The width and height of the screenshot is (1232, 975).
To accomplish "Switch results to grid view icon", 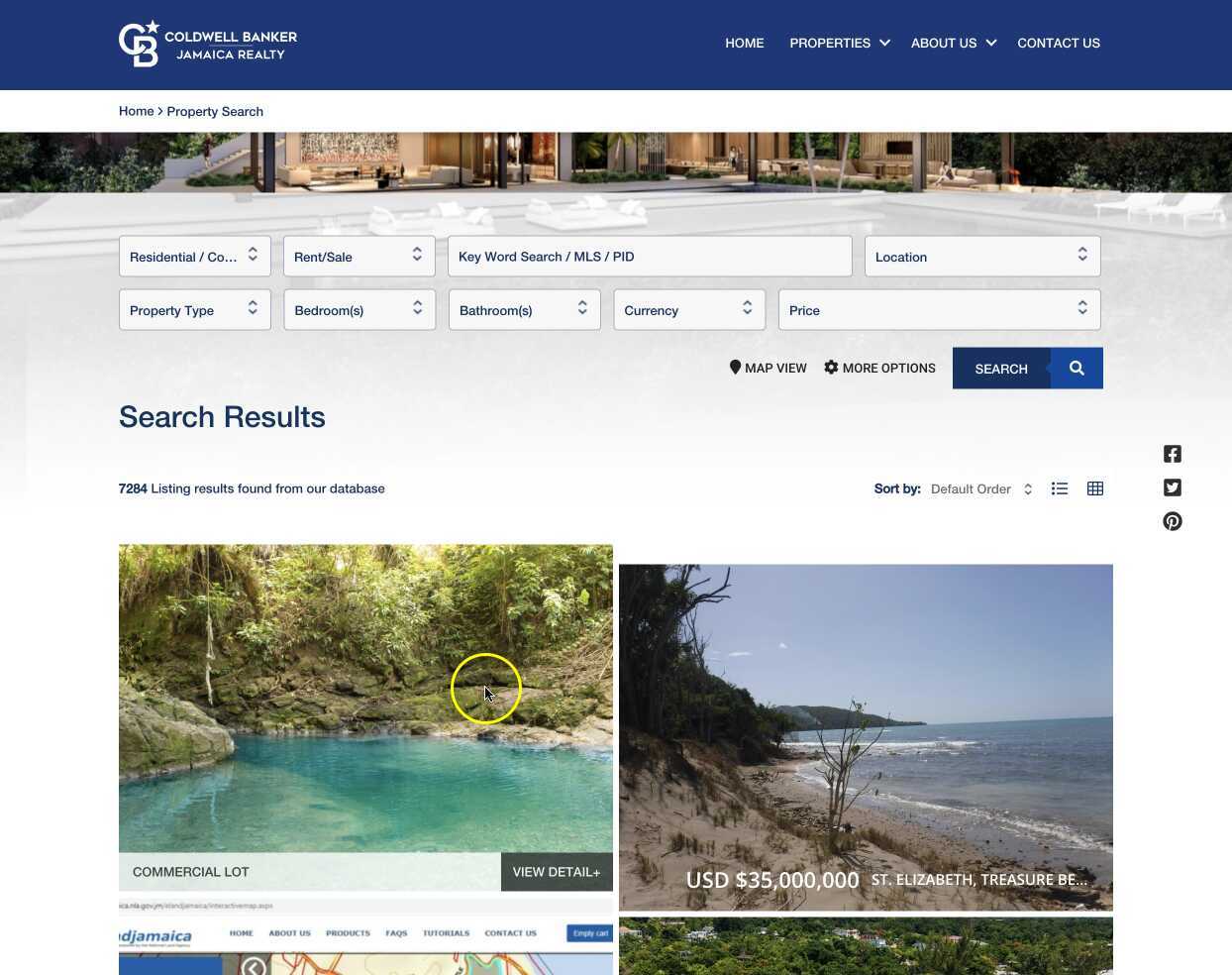I will [1095, 488].
